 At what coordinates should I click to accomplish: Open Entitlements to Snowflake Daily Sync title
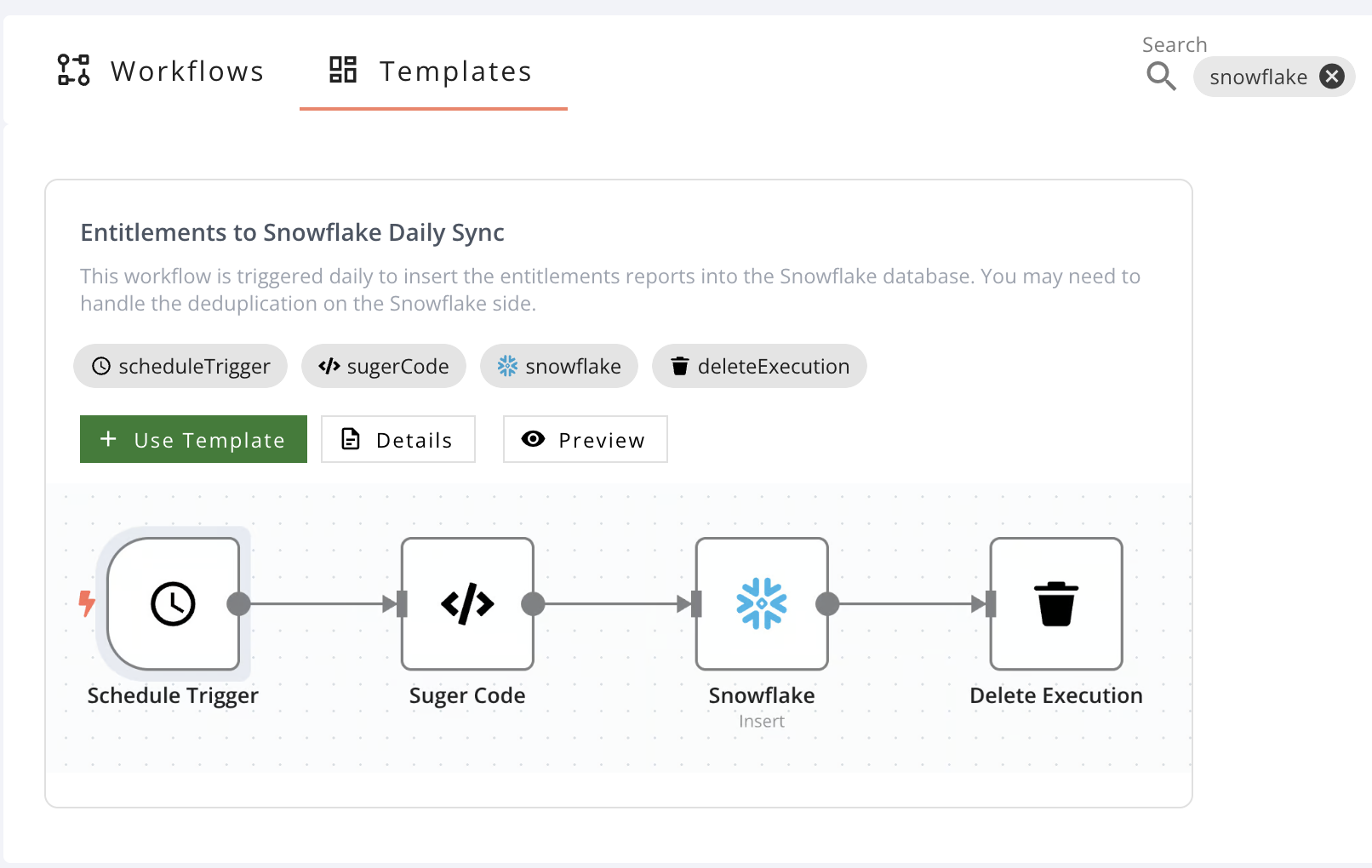click(292, 232)
